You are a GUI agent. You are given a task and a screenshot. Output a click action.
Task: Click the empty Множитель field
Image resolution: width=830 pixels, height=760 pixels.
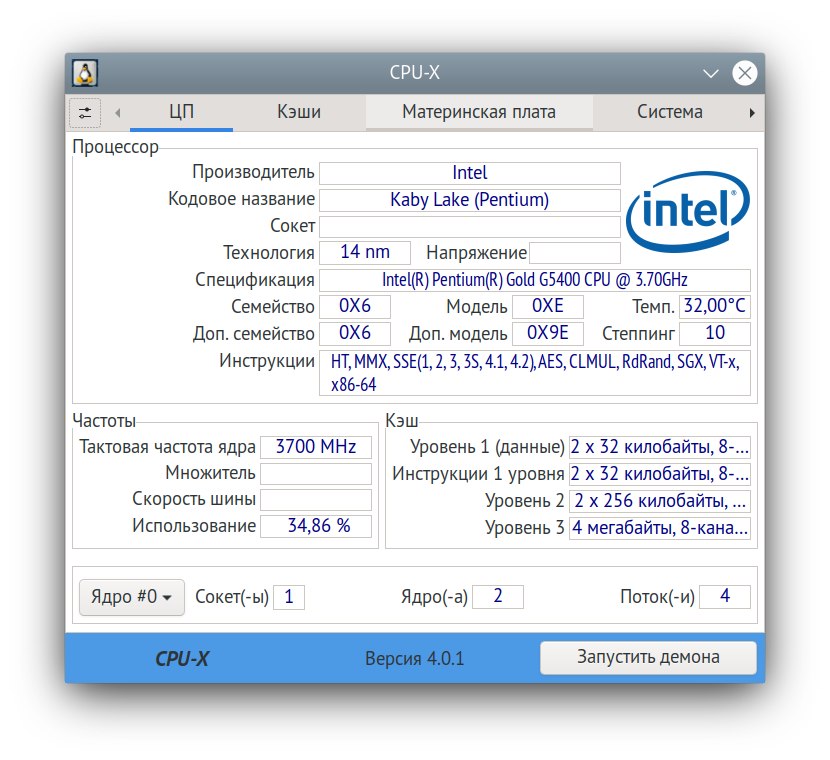pos(316,474)
